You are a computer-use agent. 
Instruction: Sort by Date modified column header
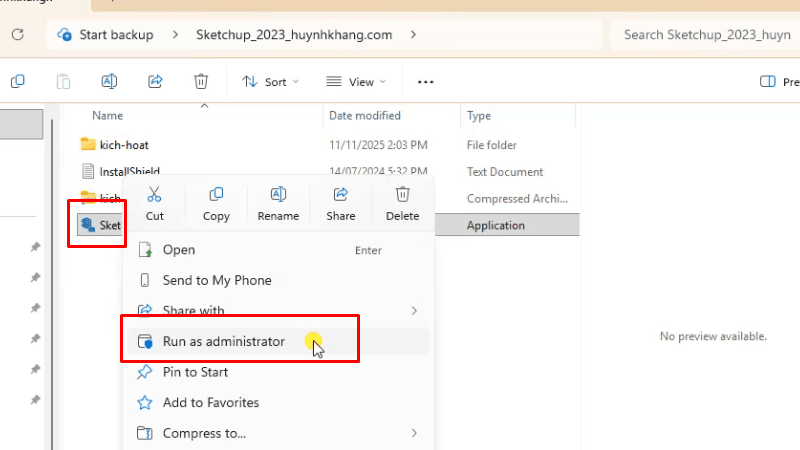tap(365, 116)
